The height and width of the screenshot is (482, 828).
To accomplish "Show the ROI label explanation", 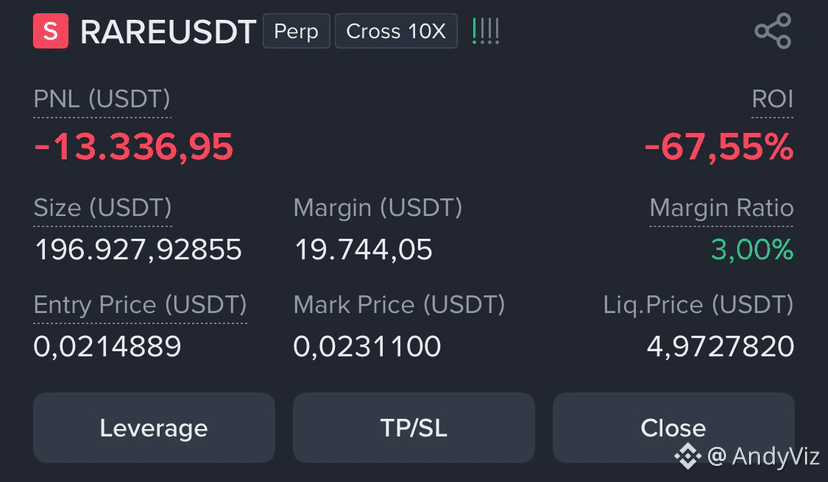I will [772, 99].
